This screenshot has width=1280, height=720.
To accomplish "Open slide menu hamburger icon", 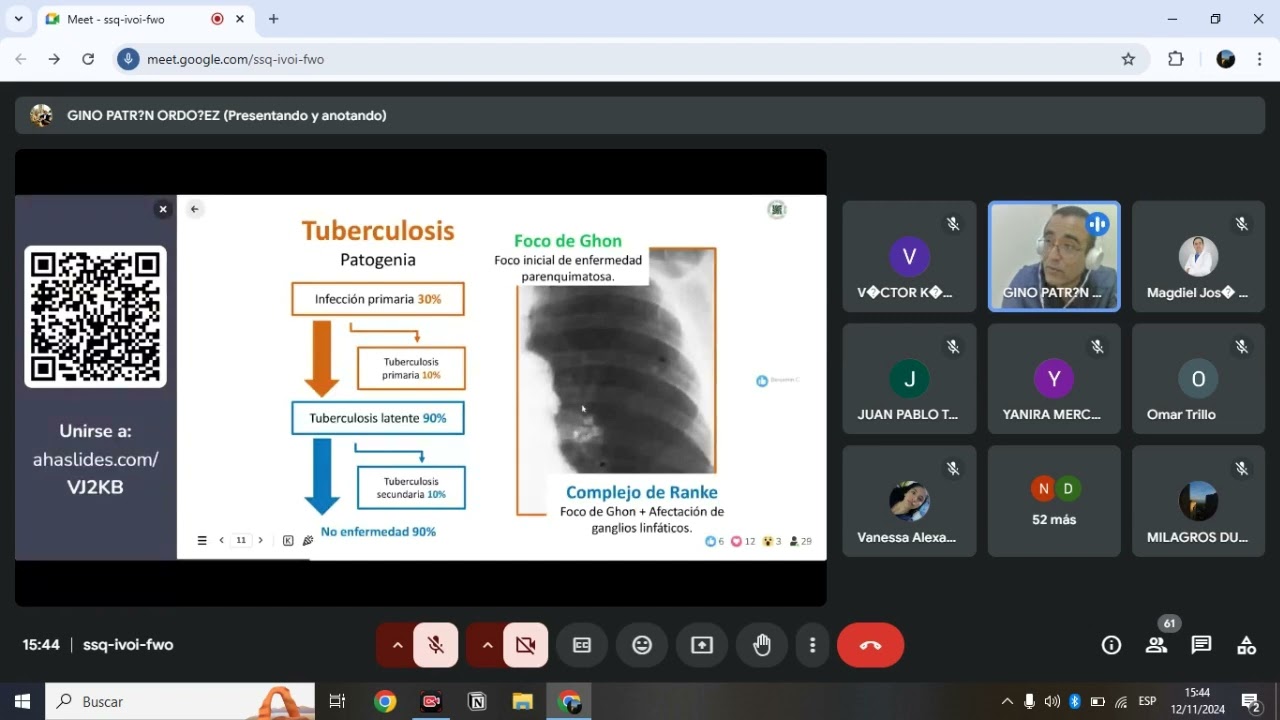I will 202,540.
